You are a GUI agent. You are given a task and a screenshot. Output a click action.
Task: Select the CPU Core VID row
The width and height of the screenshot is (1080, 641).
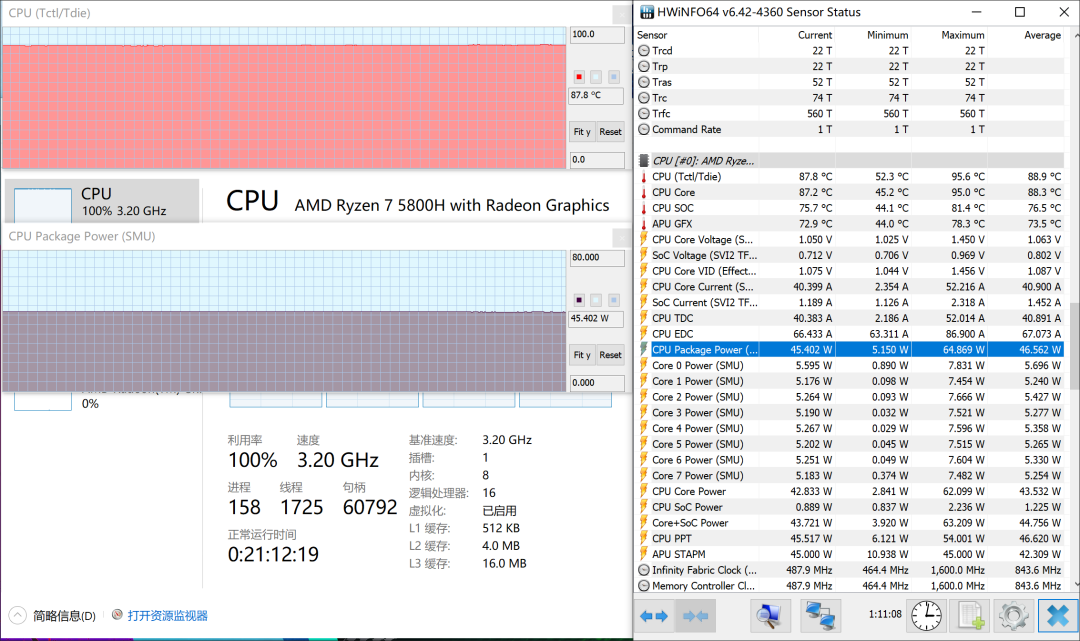click(849, 271)
